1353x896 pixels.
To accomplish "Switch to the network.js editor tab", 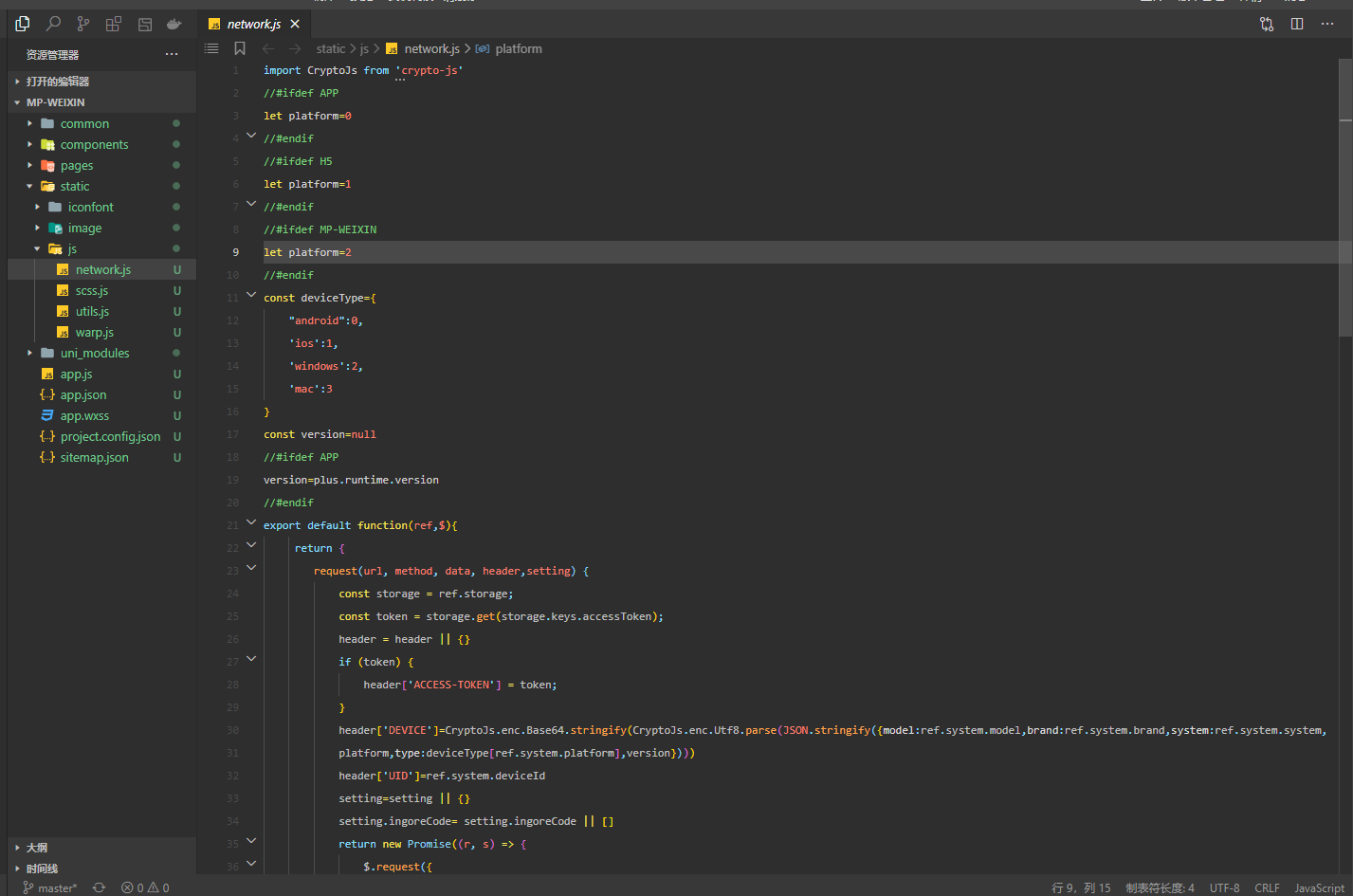I will pos(253,24).
